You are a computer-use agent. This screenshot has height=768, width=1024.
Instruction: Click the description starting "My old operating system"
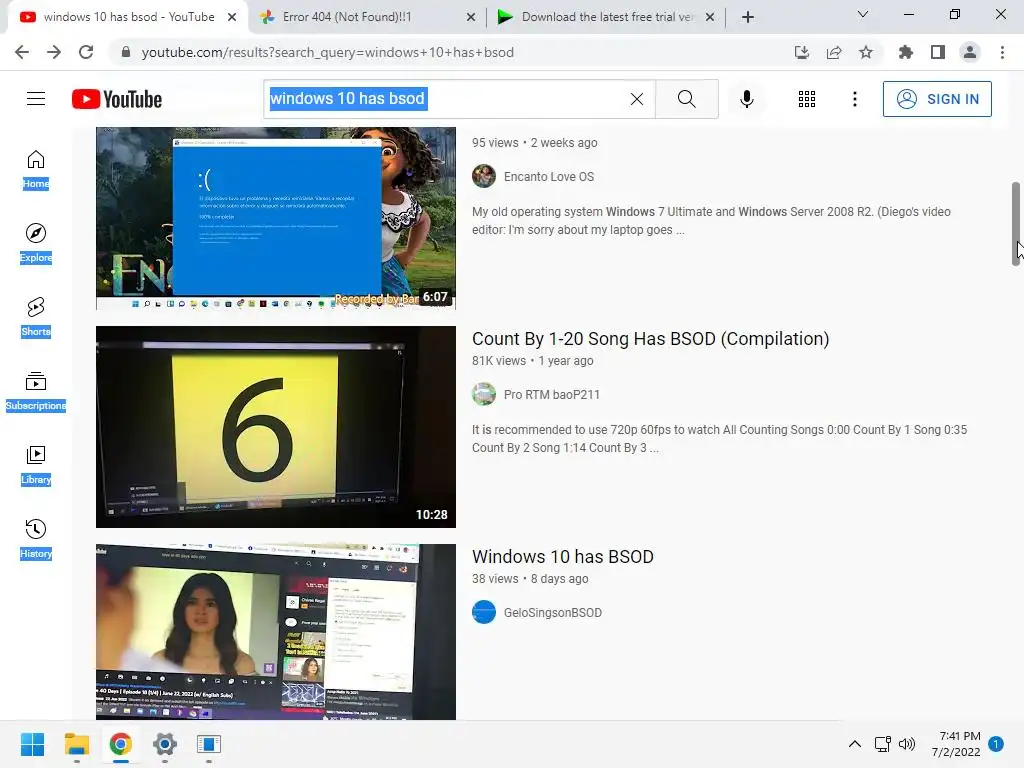[711, 221]
